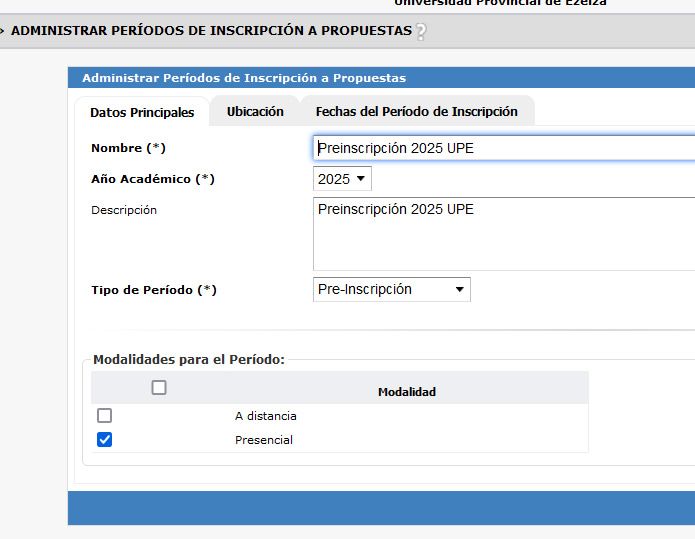
Task: Open the Año Académico dropdown
Action: click(x=342, y=179)
